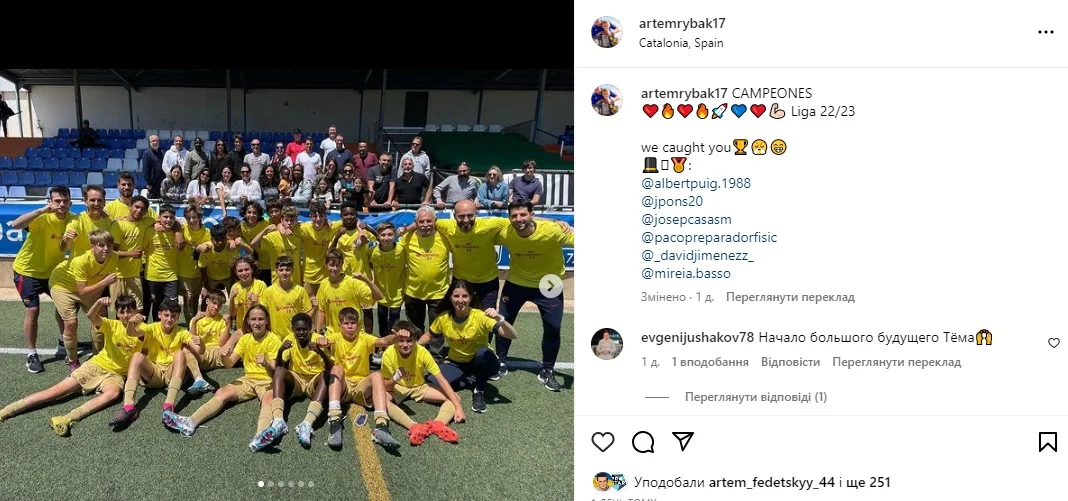Image resolution: width=1068 pixels, height=501 pixels.
Task: Expand view replies (1) under comment
Action: pos(755,397)
